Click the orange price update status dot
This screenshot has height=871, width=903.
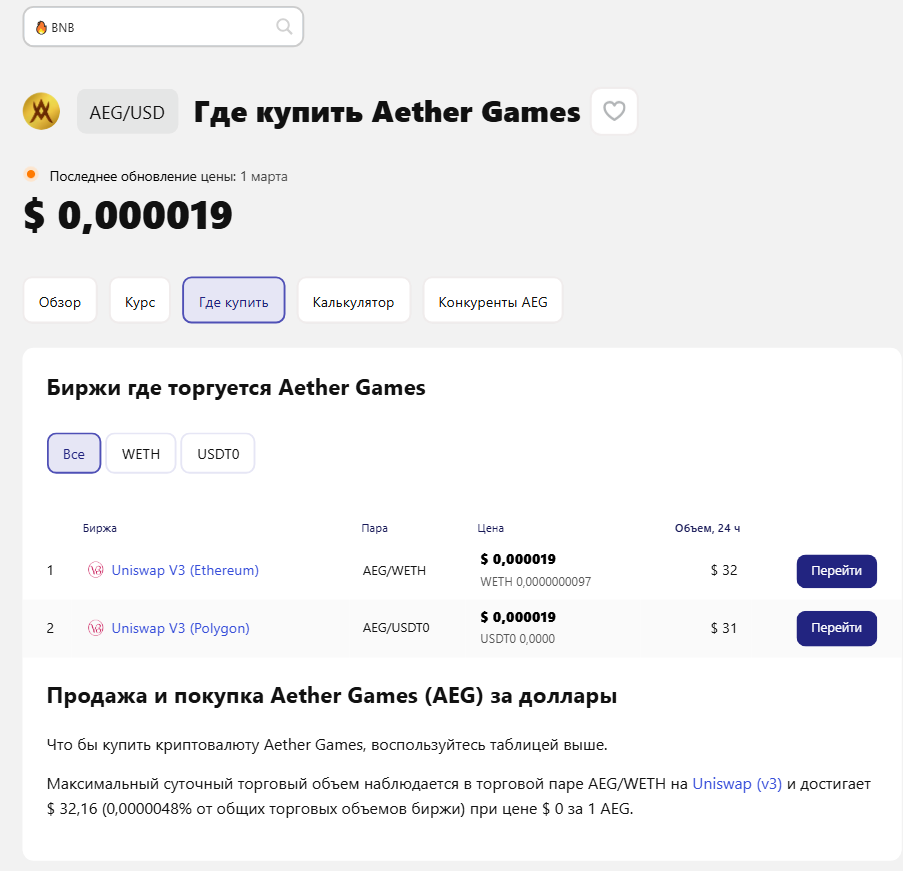[x=30, y=173]
